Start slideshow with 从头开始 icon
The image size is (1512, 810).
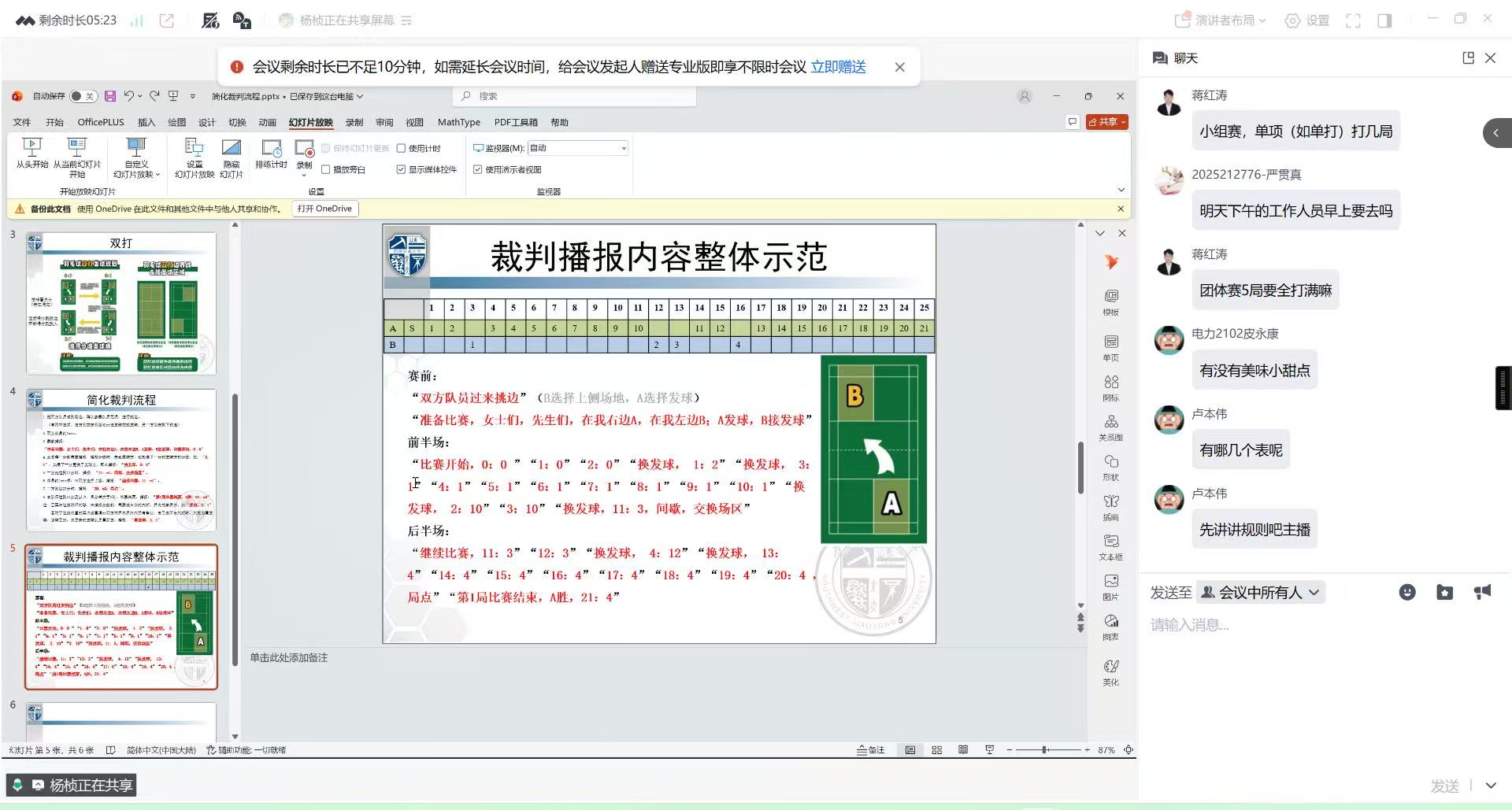[x=31, y=148]
